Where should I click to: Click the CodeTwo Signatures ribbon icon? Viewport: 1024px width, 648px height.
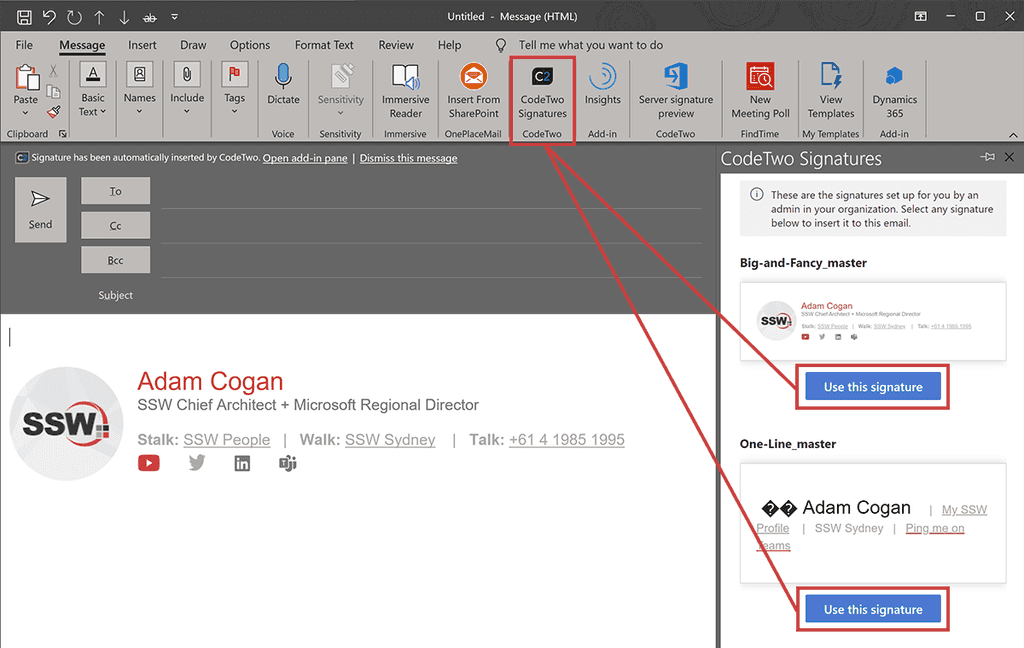[542, 90]
